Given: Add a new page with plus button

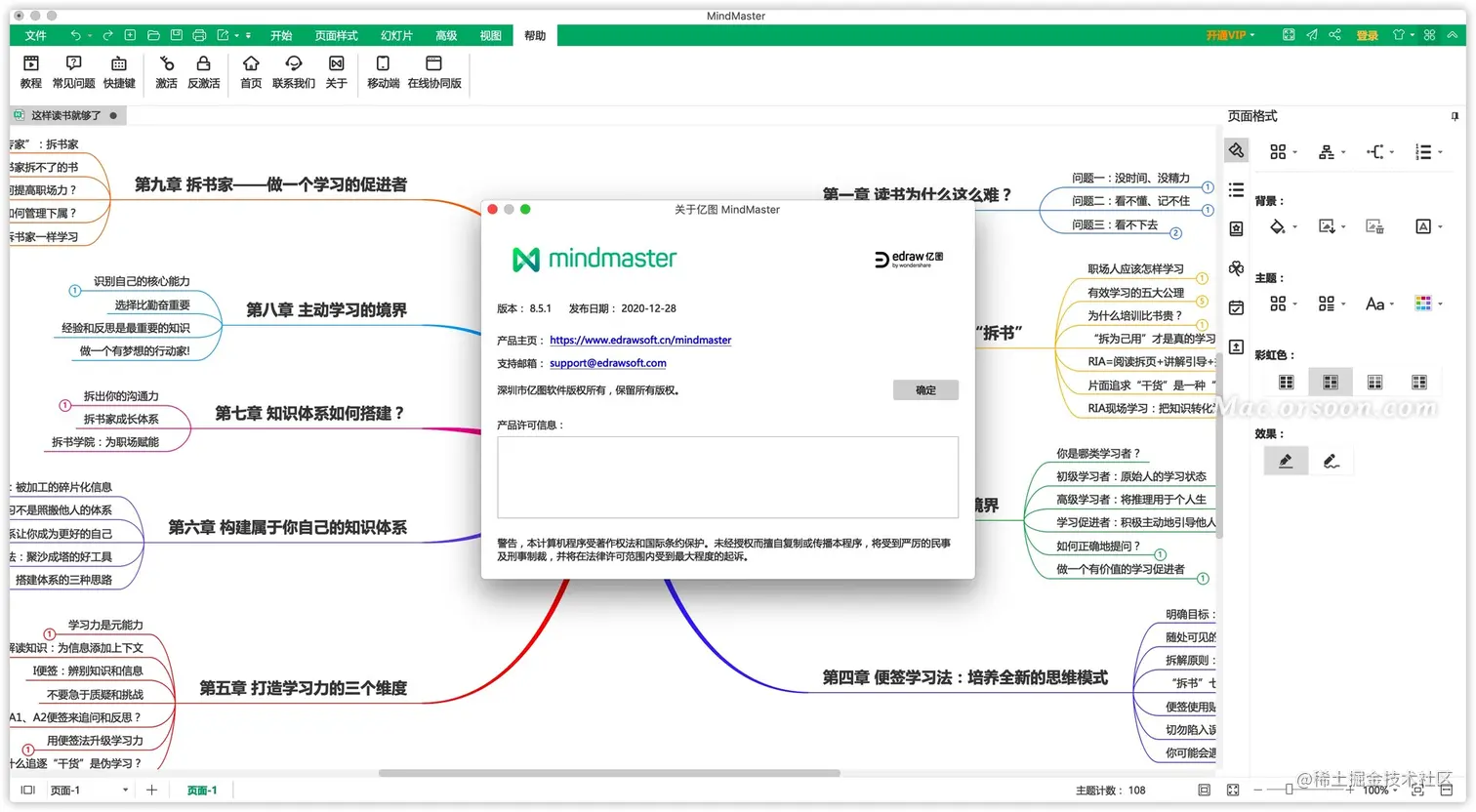Looking at the screenshot, I should tap(151, 791).
